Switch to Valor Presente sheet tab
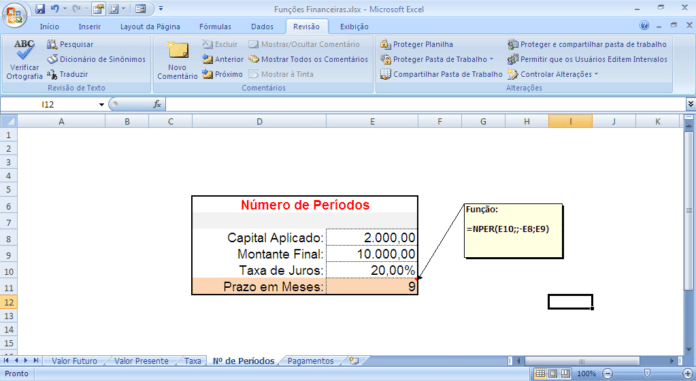The width and height of the screenshot is (696, 381). click(141, 361)
